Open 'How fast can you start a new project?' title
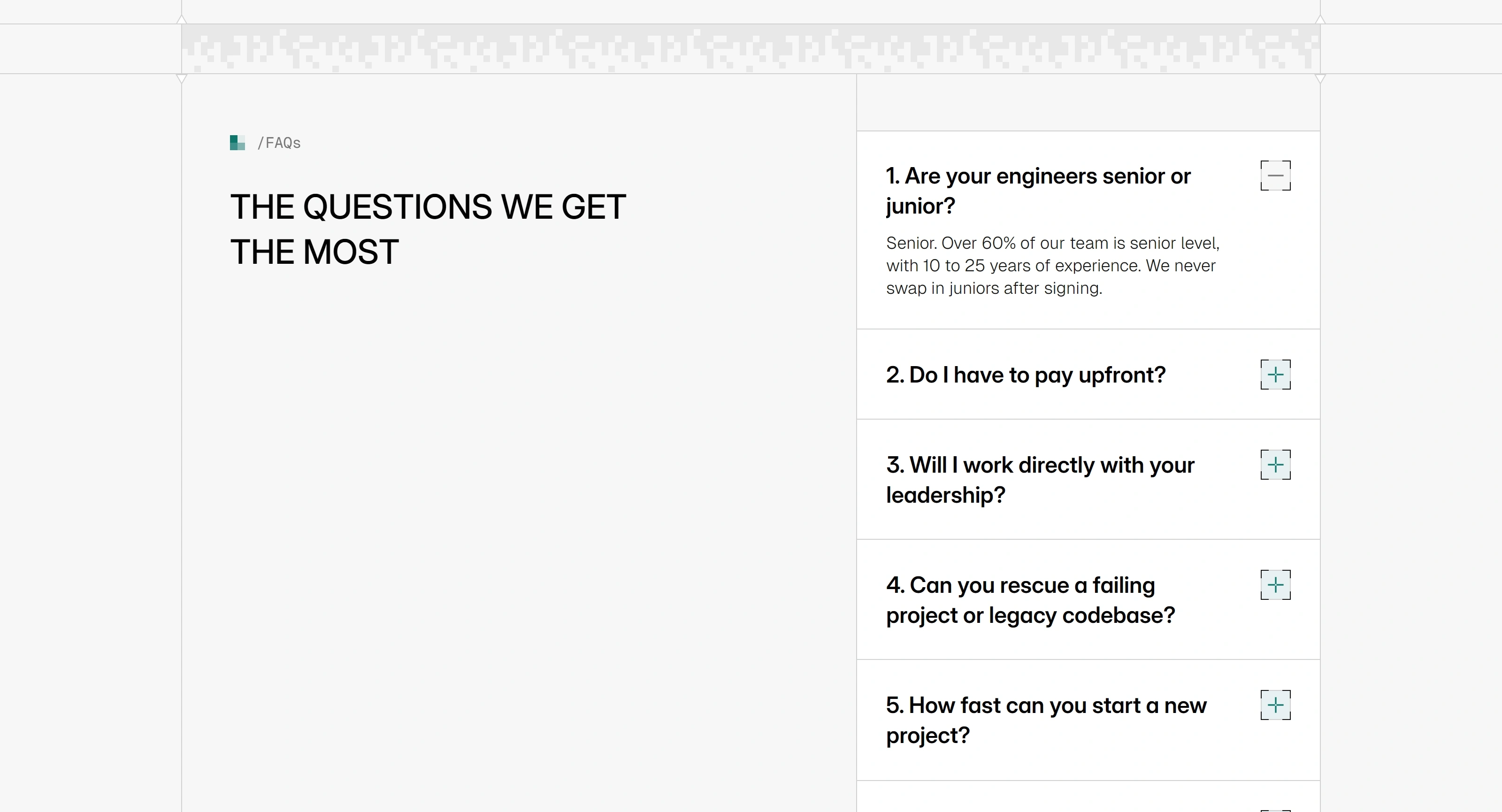The height and width of the screenshot is (812, 1502). tap(1046, 720)
